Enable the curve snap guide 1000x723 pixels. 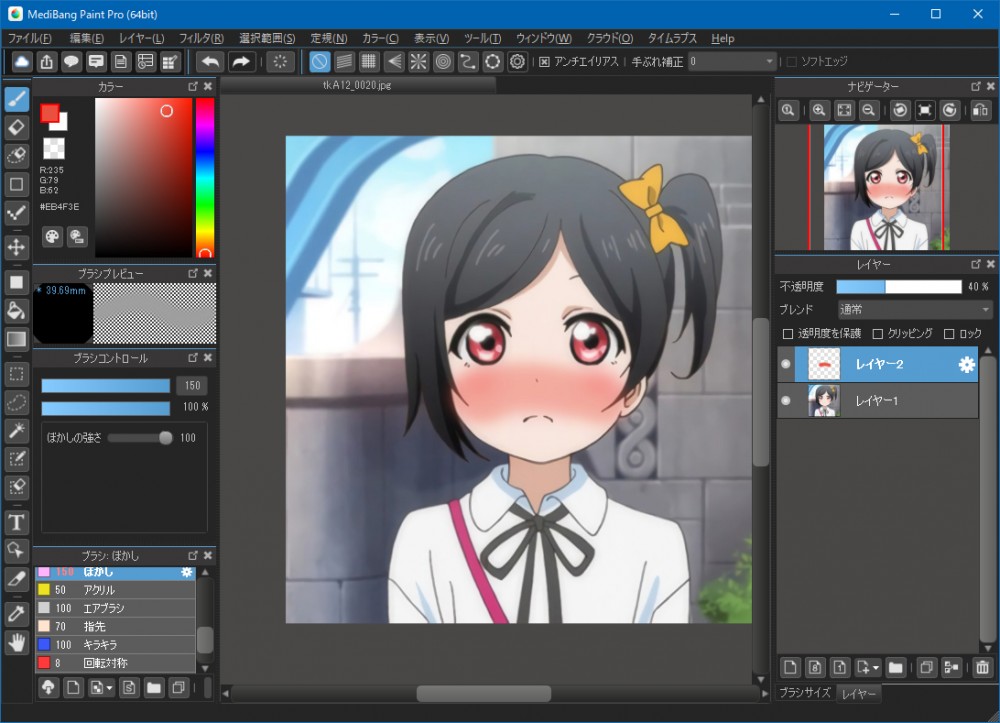[468, 62]
